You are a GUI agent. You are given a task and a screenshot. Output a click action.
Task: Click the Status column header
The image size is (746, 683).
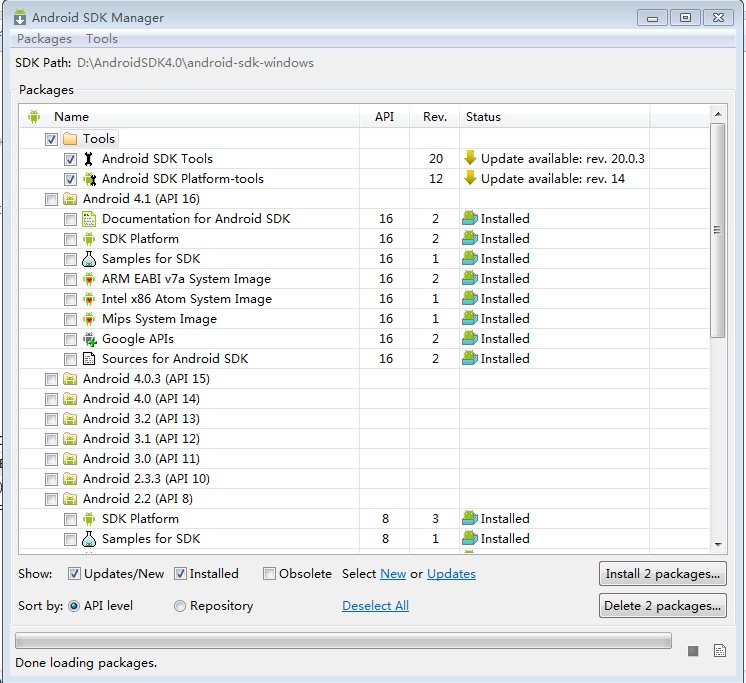pyautogui.click(x=555, y=117)
